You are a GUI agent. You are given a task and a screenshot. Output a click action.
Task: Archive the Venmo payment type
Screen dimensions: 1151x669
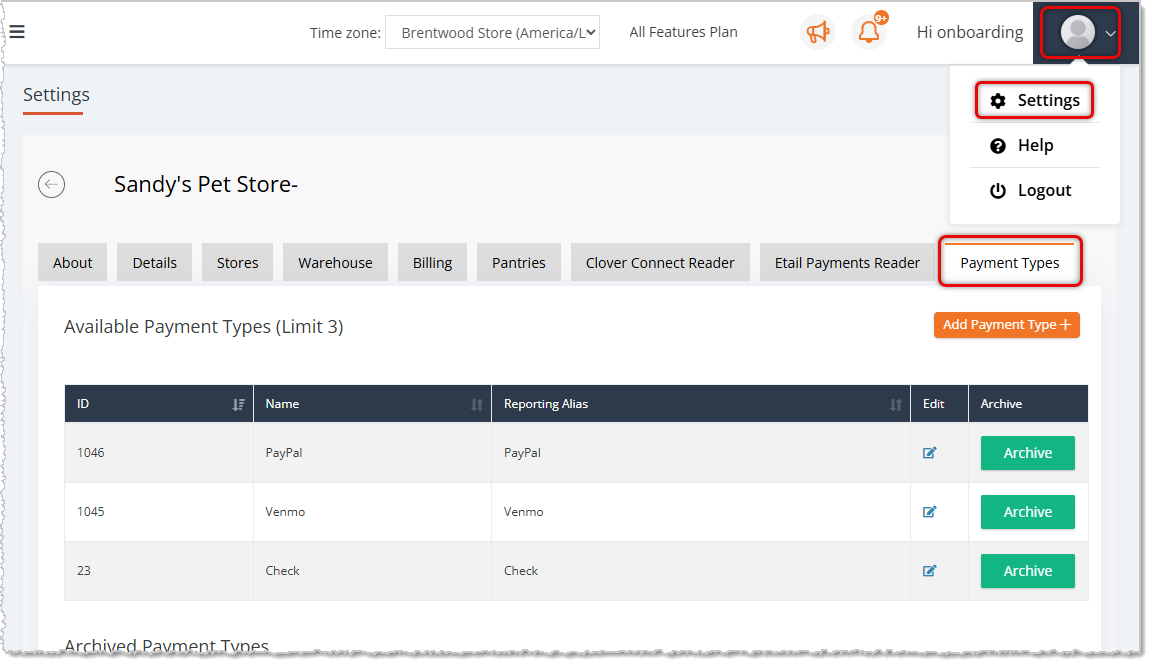1028,512
